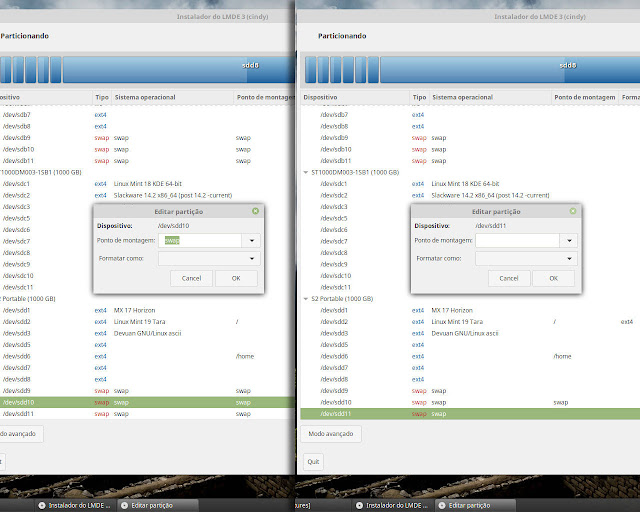This screenshot has width=640, height=512.
Task: Switch to Instalador do LMDE in right taskbar
Action: (x=393, y=505)
